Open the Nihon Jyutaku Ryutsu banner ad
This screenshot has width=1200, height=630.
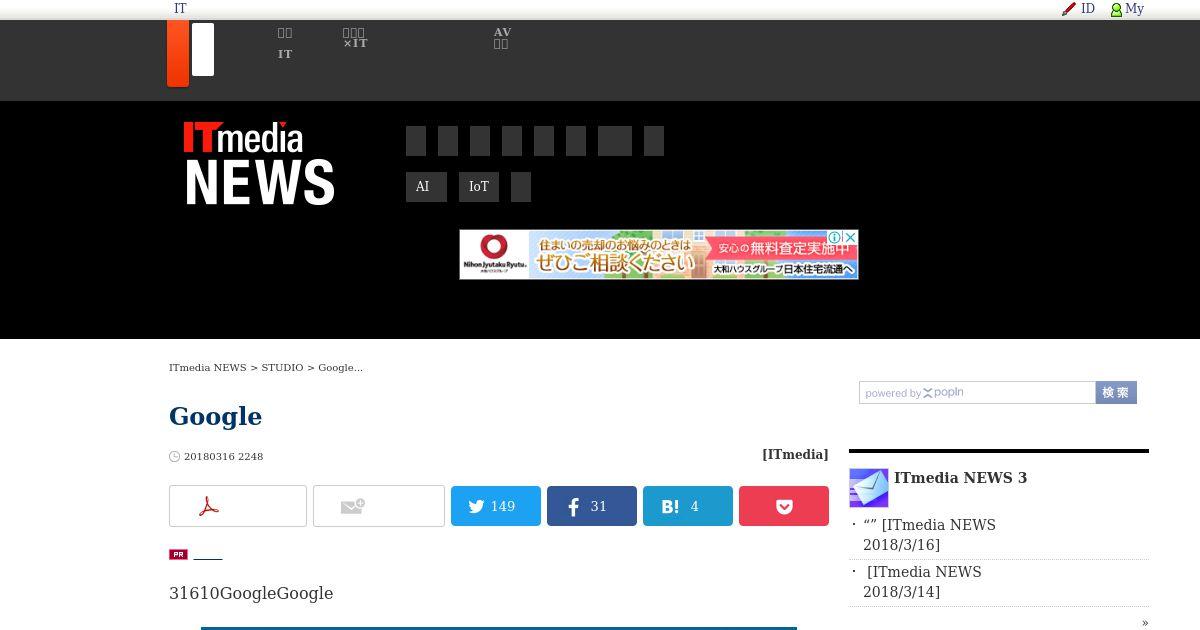pos(659,255)
